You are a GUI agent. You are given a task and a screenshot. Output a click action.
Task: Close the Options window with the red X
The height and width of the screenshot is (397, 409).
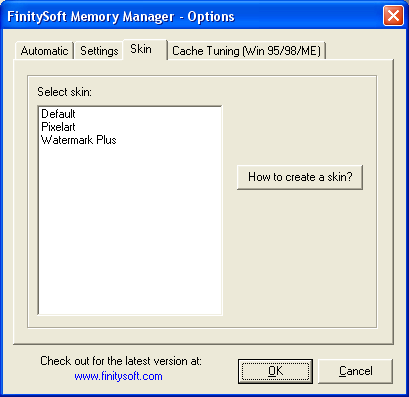click(x=393, y=15)
